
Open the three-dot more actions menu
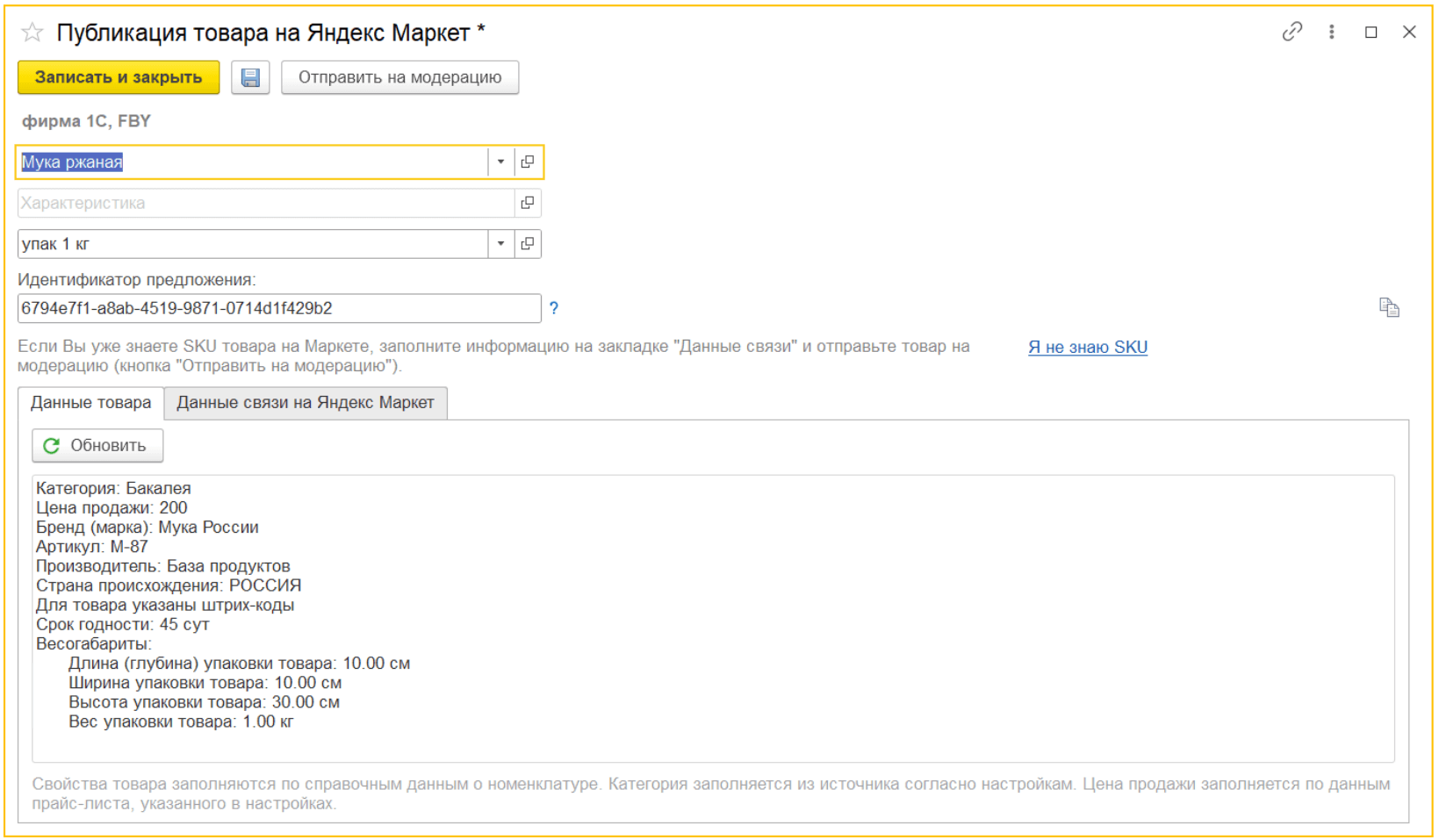point(1332,32)
